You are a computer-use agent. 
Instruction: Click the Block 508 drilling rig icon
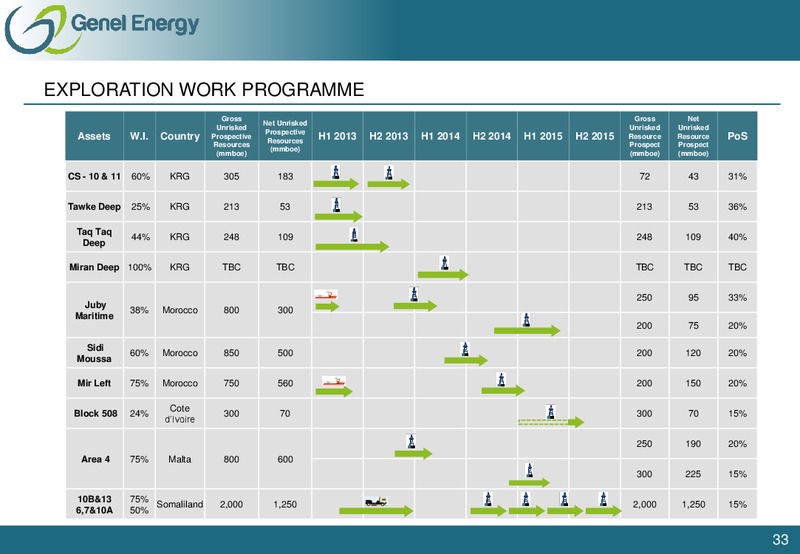point(551,412)
